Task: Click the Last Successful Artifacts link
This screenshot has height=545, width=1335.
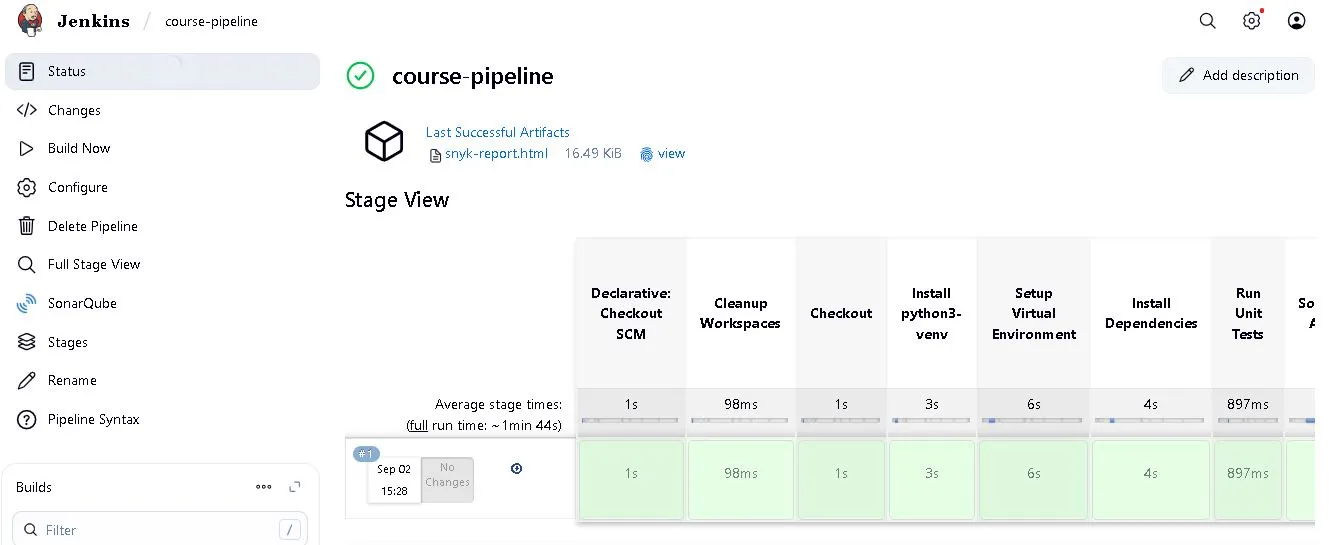Action: pyautogui.click(x=497, y=132)
